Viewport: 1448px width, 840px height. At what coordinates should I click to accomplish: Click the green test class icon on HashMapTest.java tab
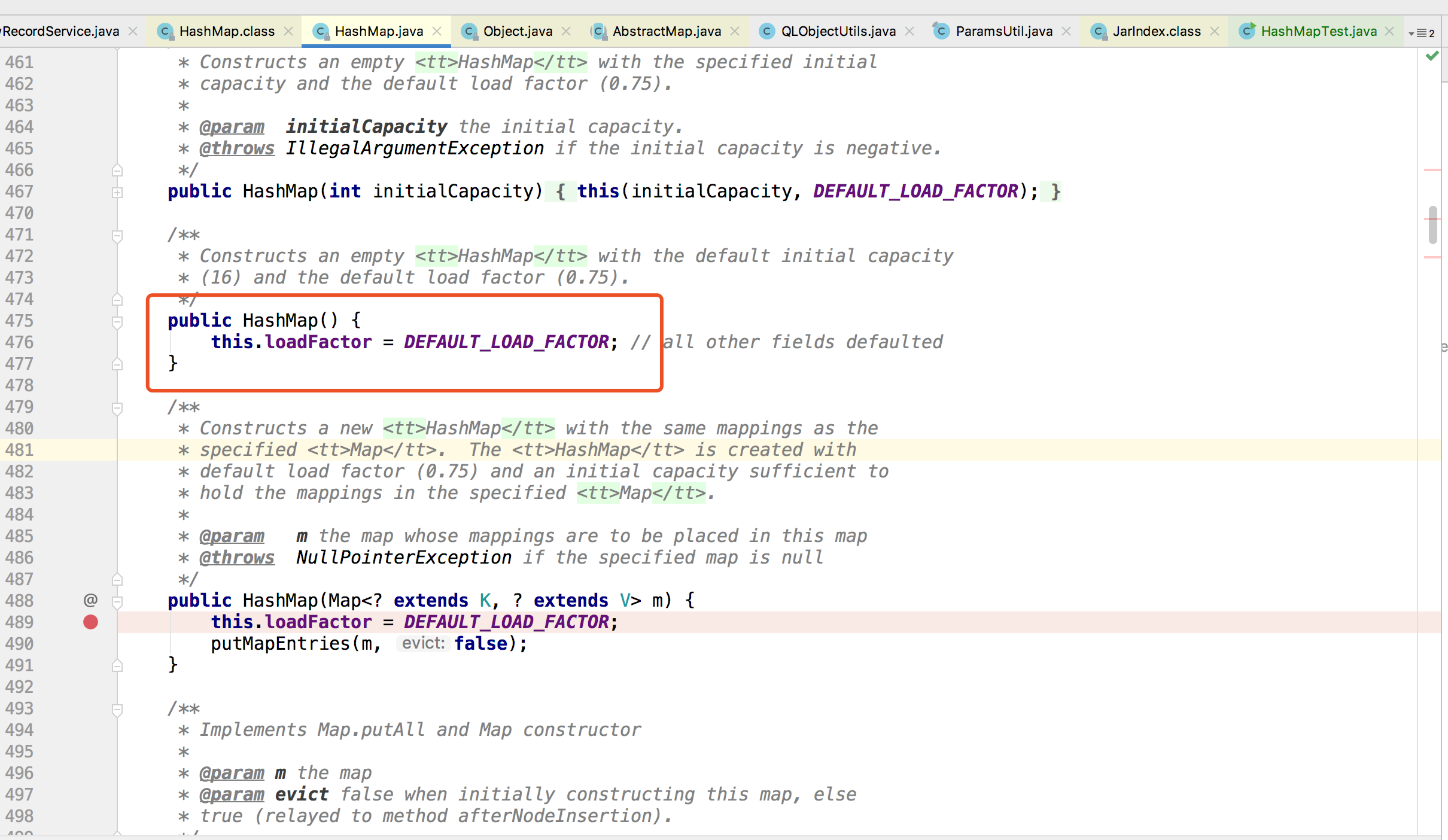tap(1248, 31)
